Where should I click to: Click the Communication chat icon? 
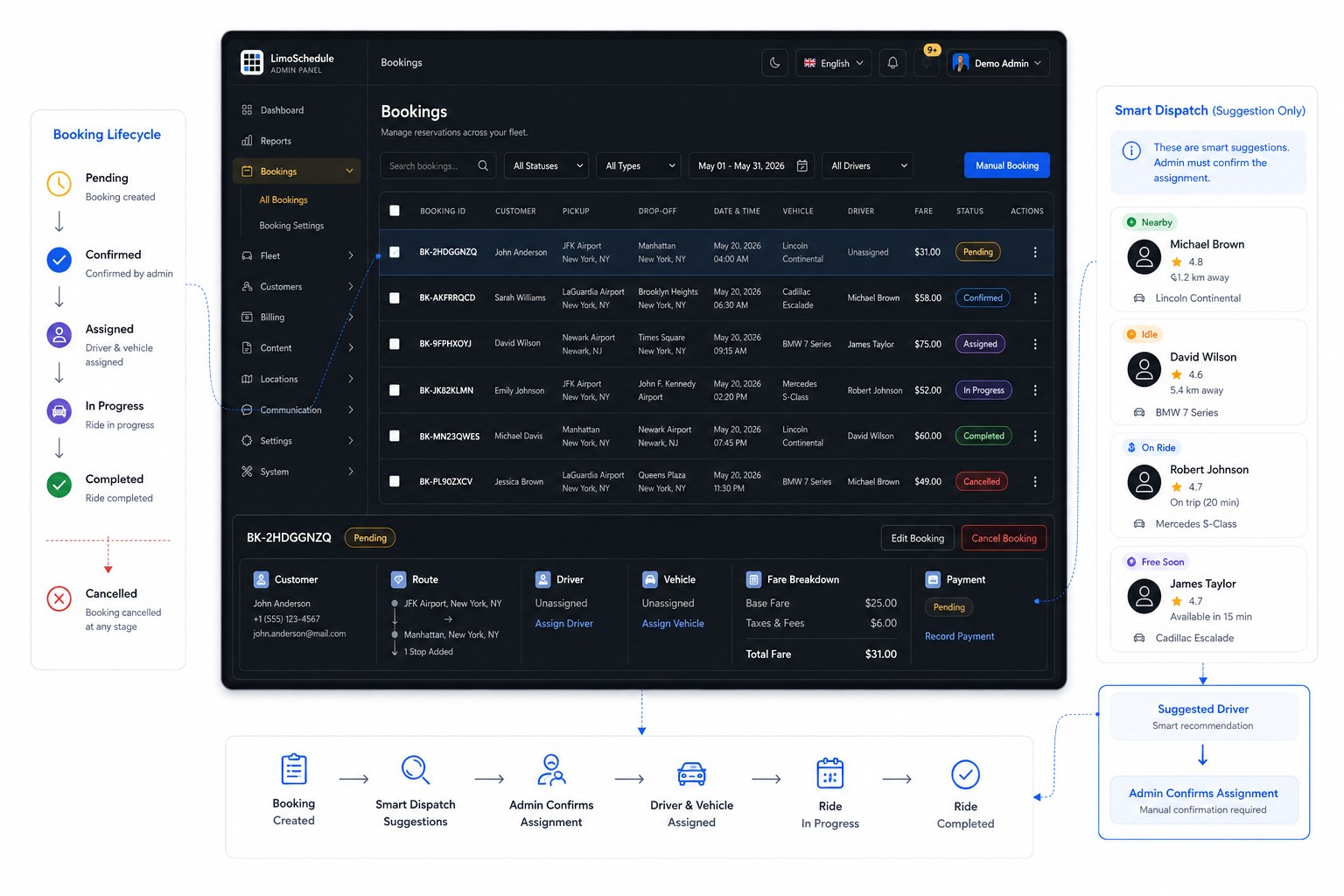coord(247,409)
